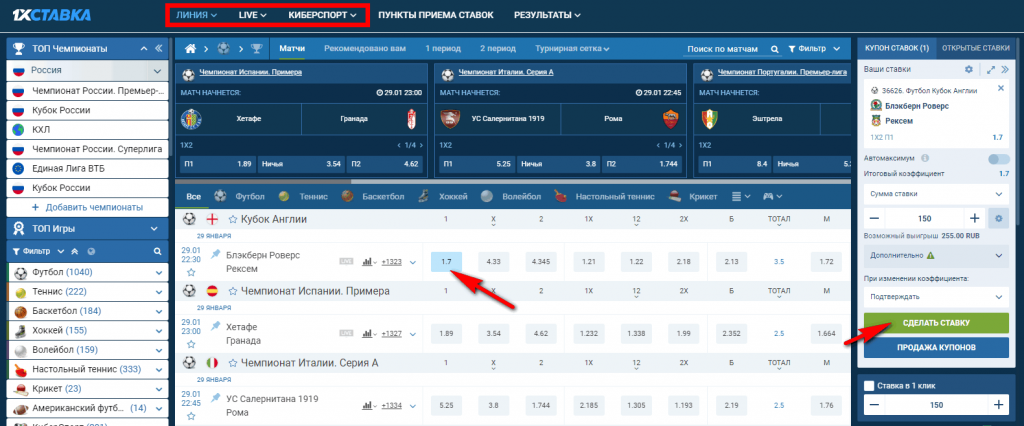Open the Подтверждать dropdown
The height and width of the screenshot is (426, 1024).
pyautogui.click(x=936, y=297)
